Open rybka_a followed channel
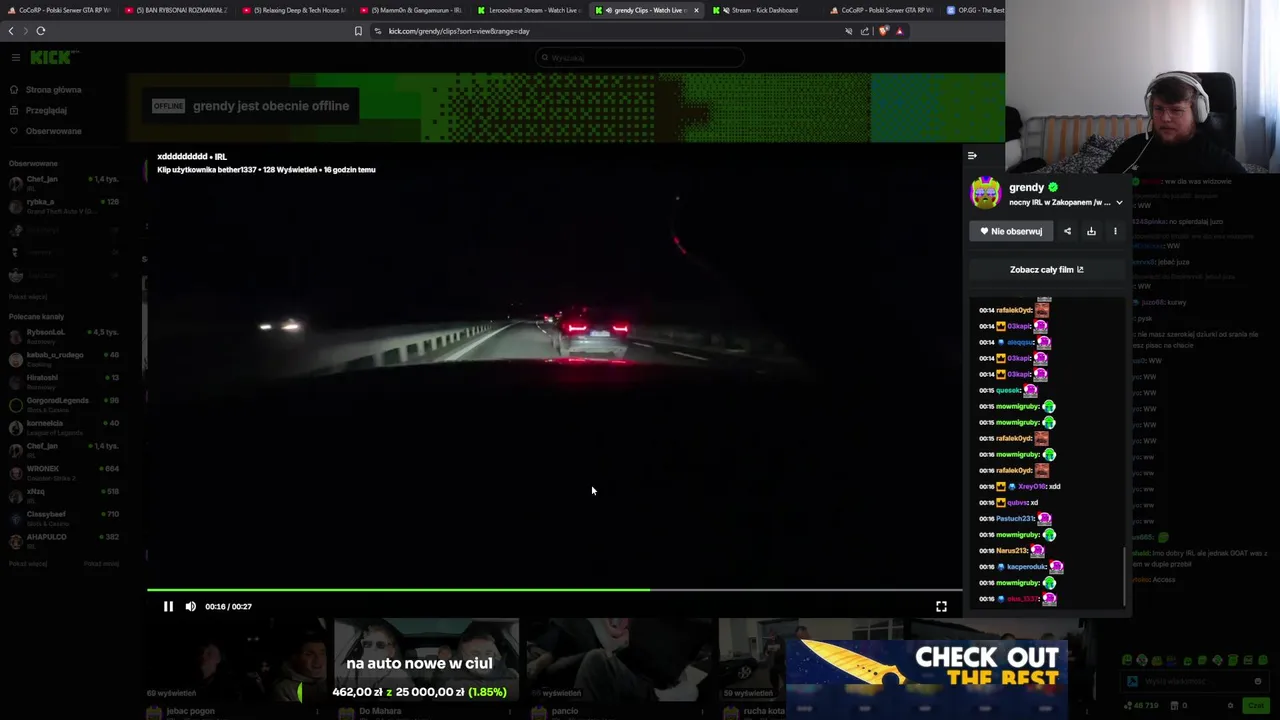The image size is (1280, 720). (x=62, y=206)
